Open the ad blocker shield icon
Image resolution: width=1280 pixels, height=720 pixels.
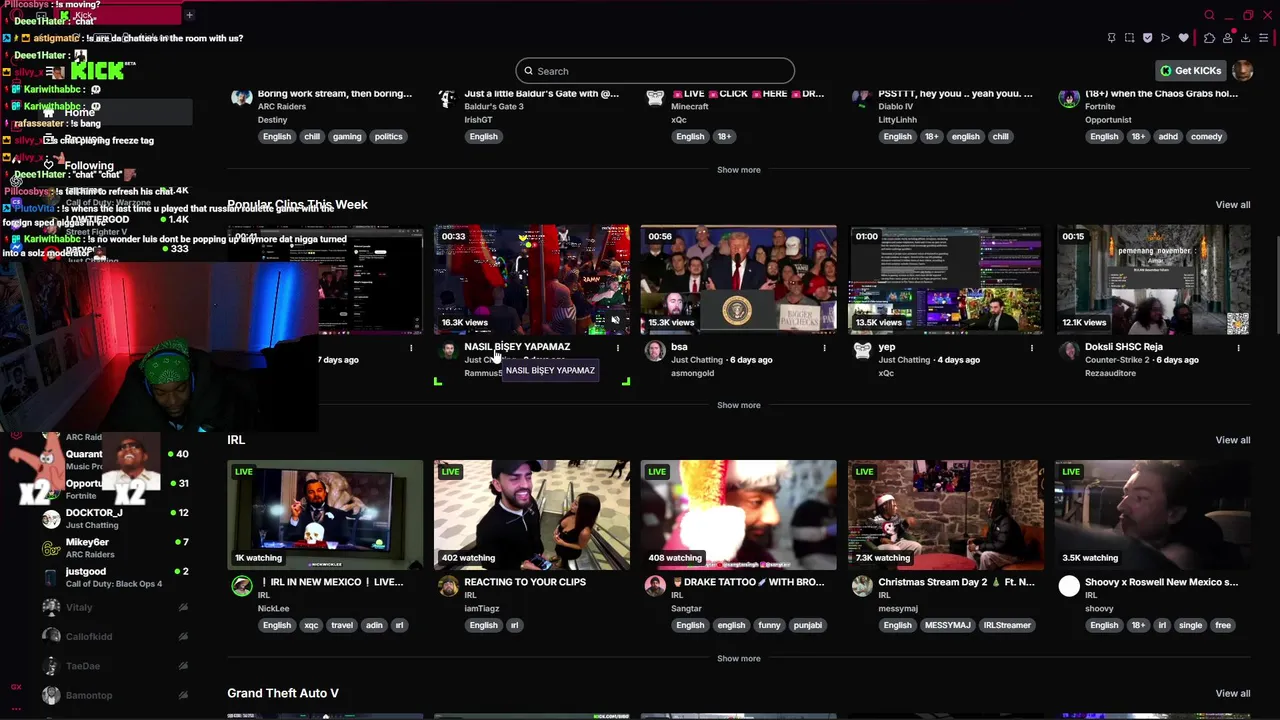click(x=1147, y=38)
